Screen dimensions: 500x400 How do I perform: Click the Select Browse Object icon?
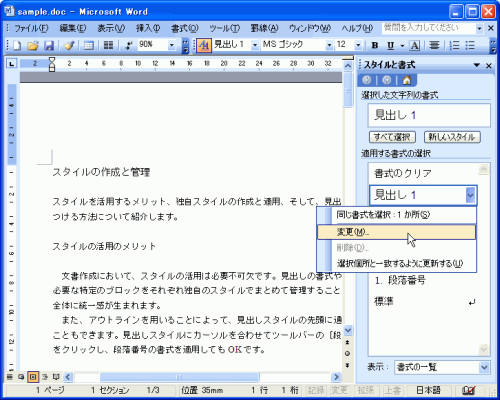348,353
